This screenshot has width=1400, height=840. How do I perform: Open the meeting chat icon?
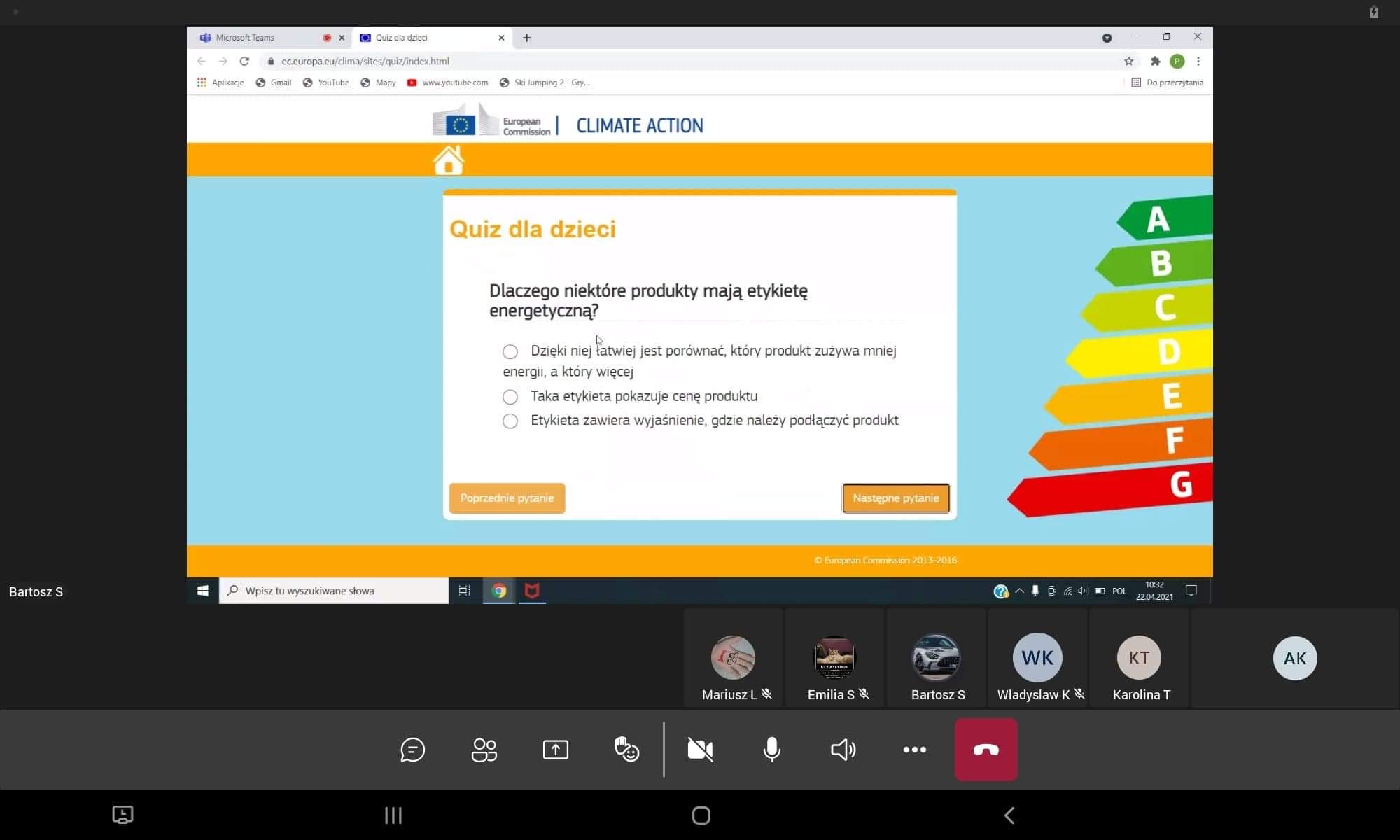[412, 750]
